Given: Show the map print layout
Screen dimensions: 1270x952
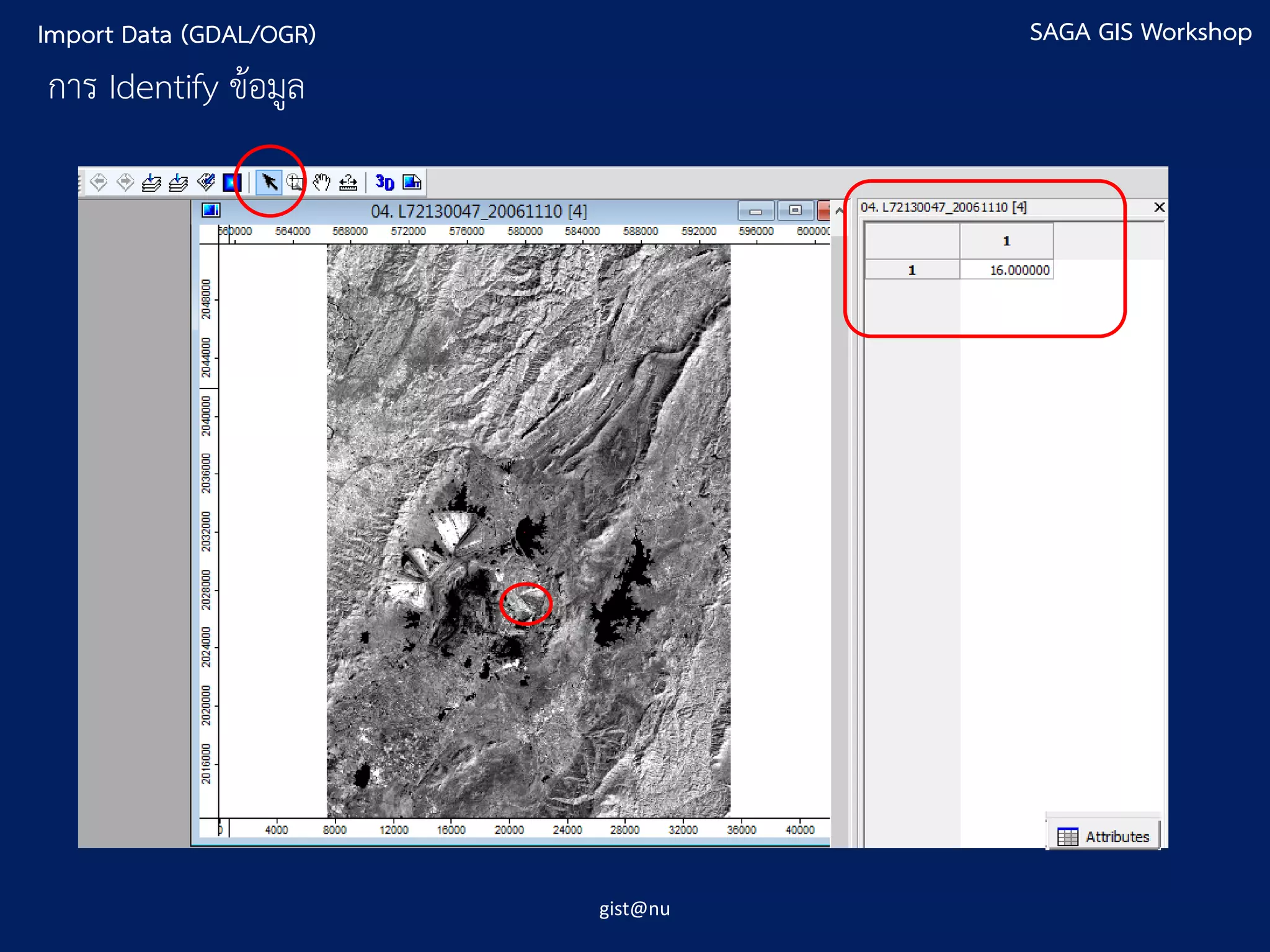Looking at the screenshot, I should (x=412, y=183).
